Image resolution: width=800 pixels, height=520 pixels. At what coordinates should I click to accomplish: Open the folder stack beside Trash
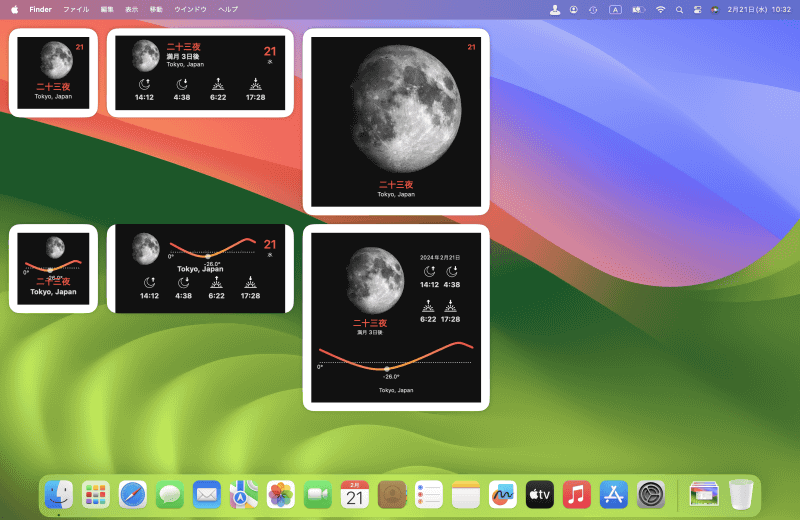(704, 494)
